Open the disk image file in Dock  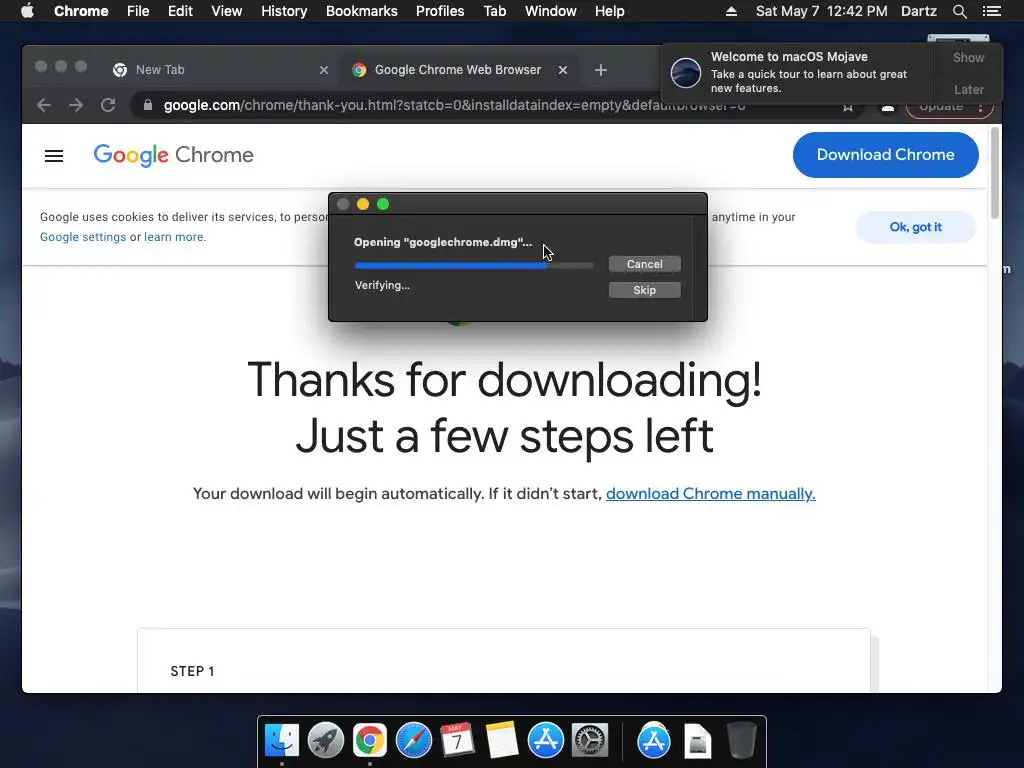[x=697, y=741]
